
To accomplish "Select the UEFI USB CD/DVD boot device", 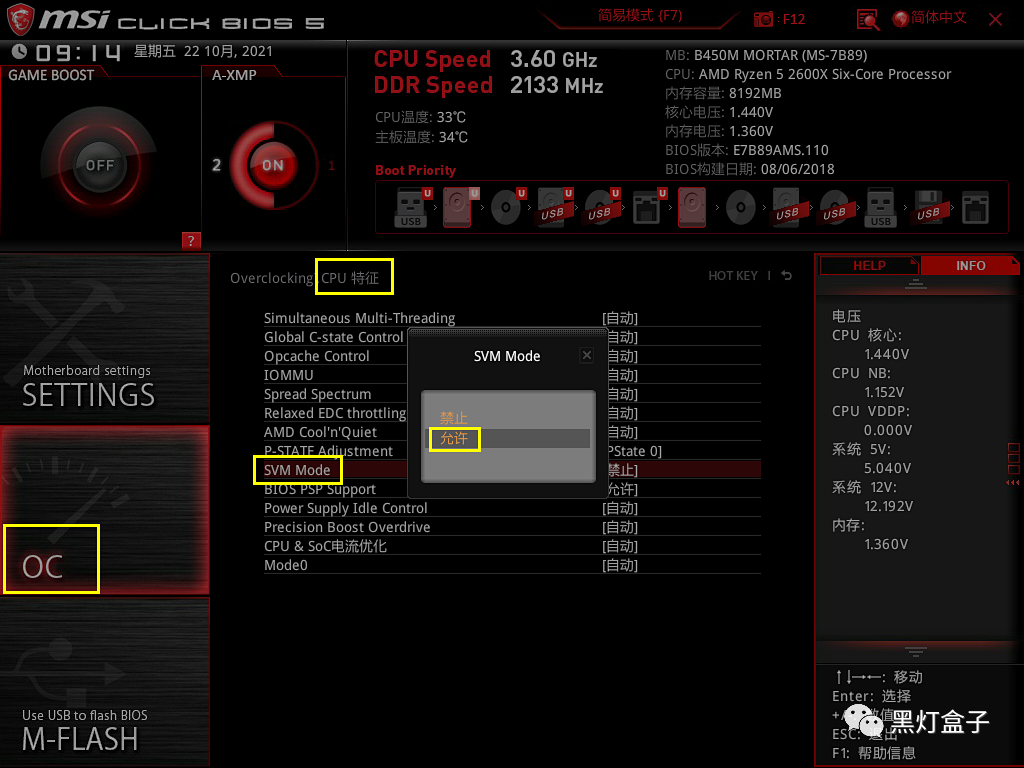I will coord(601,207).
